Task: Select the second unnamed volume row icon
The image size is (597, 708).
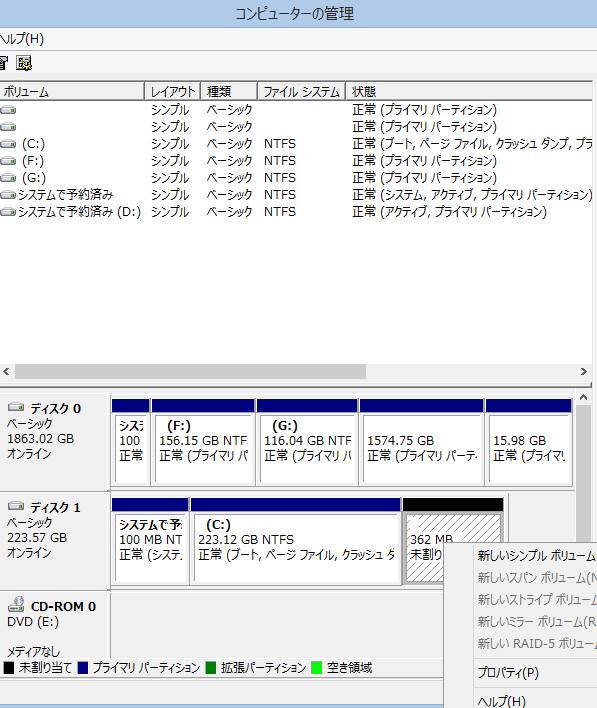Action: [x=8, y=127]
